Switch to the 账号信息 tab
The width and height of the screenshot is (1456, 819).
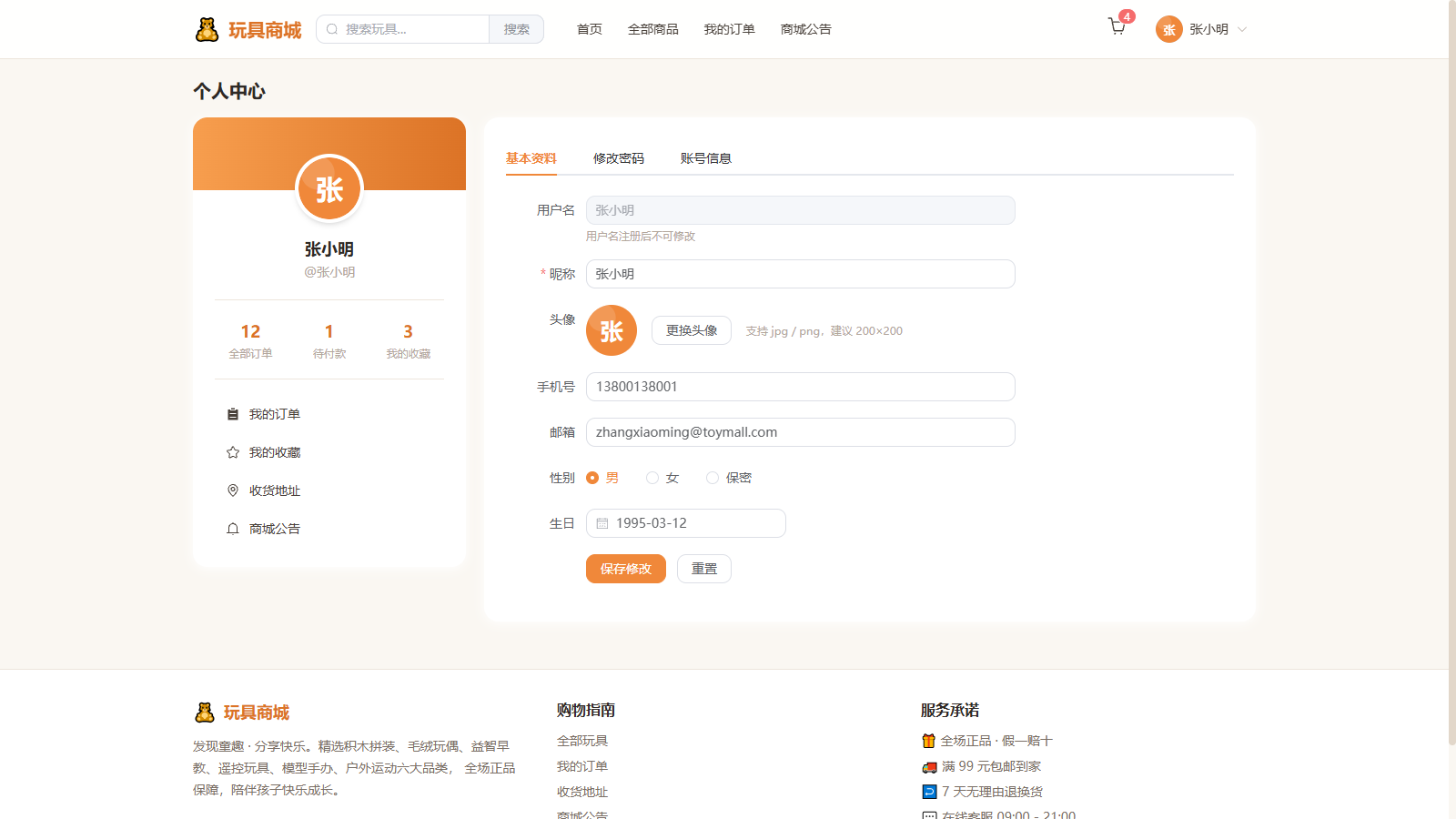(x=706, y=158)
